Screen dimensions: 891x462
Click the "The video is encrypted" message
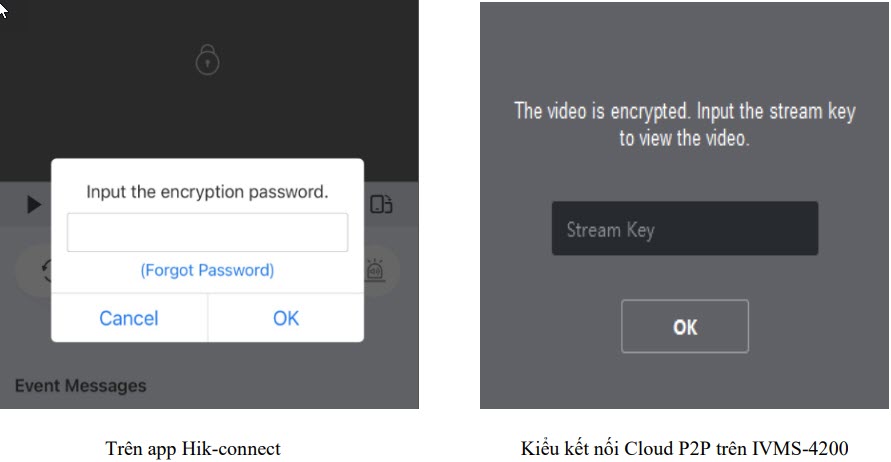click(x=684, y=111)
